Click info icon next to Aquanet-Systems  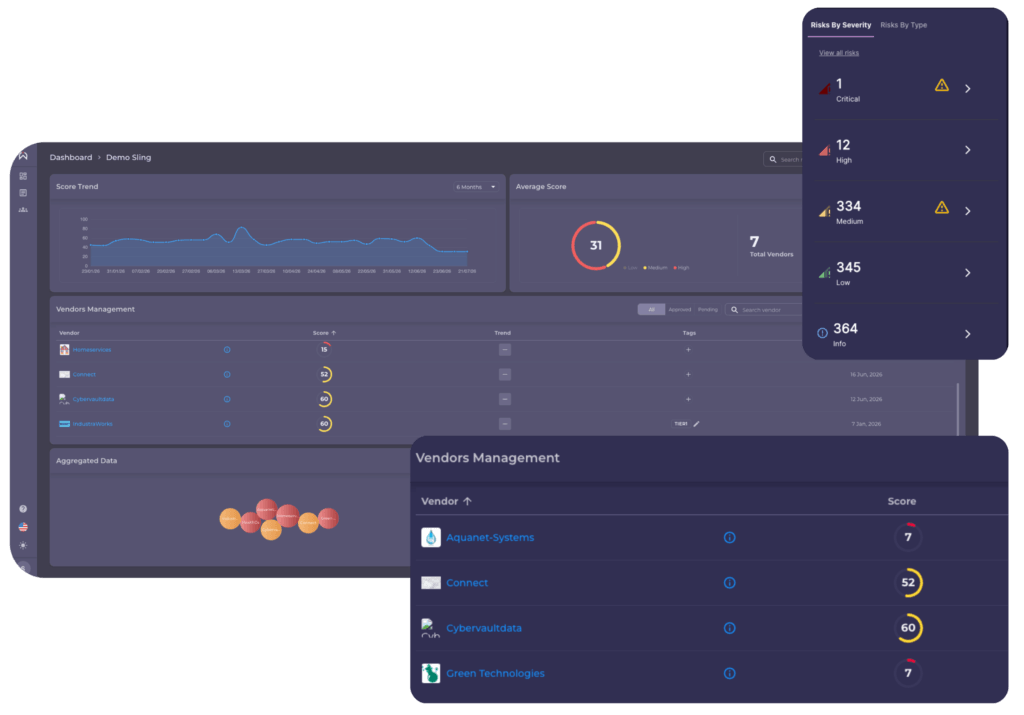coord(729,537)
